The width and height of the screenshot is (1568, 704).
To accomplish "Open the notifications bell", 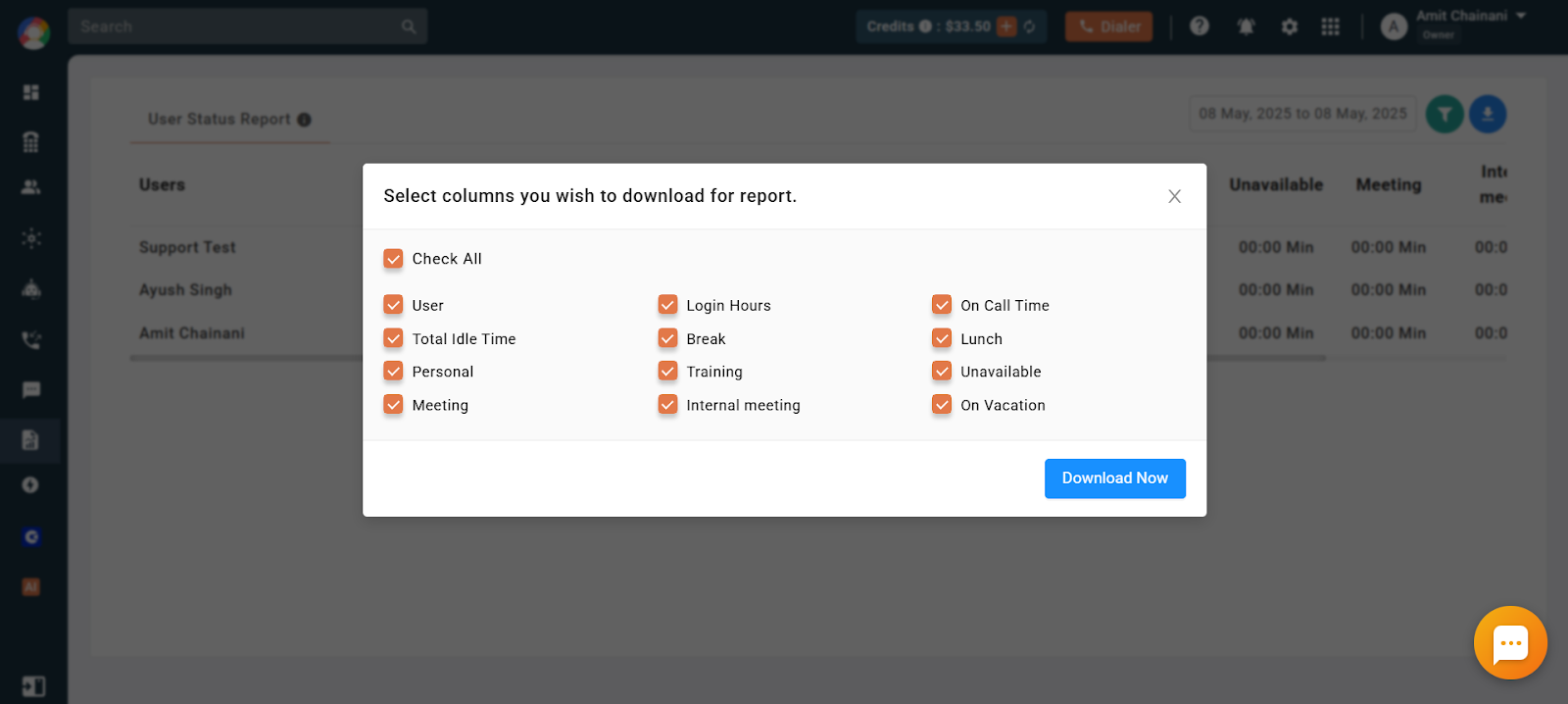I will pos(1246,26).
